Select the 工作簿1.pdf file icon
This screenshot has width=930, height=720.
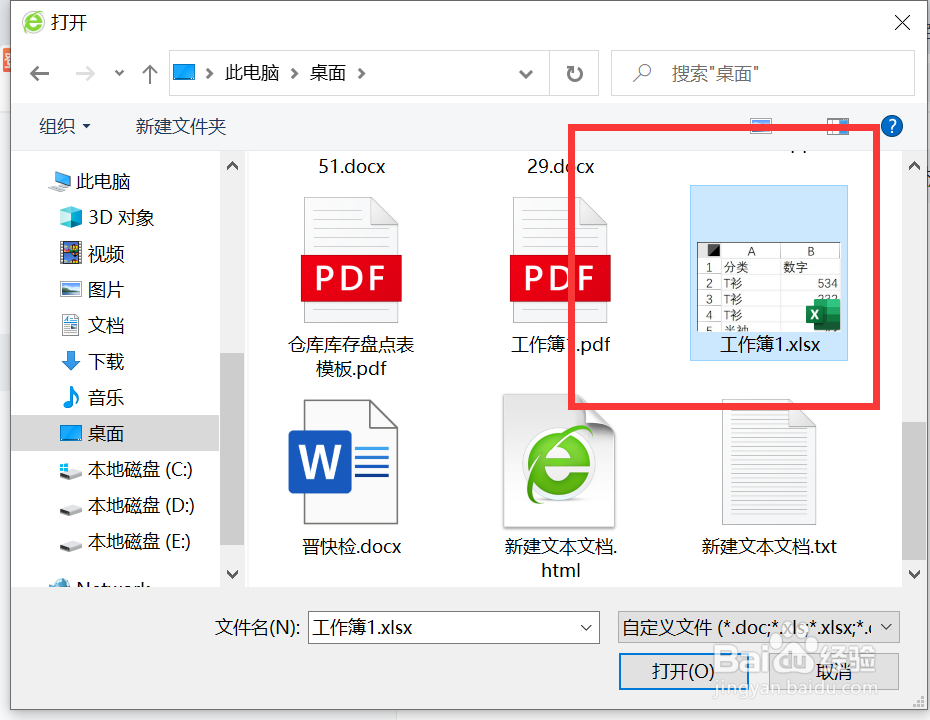(559, 260)
